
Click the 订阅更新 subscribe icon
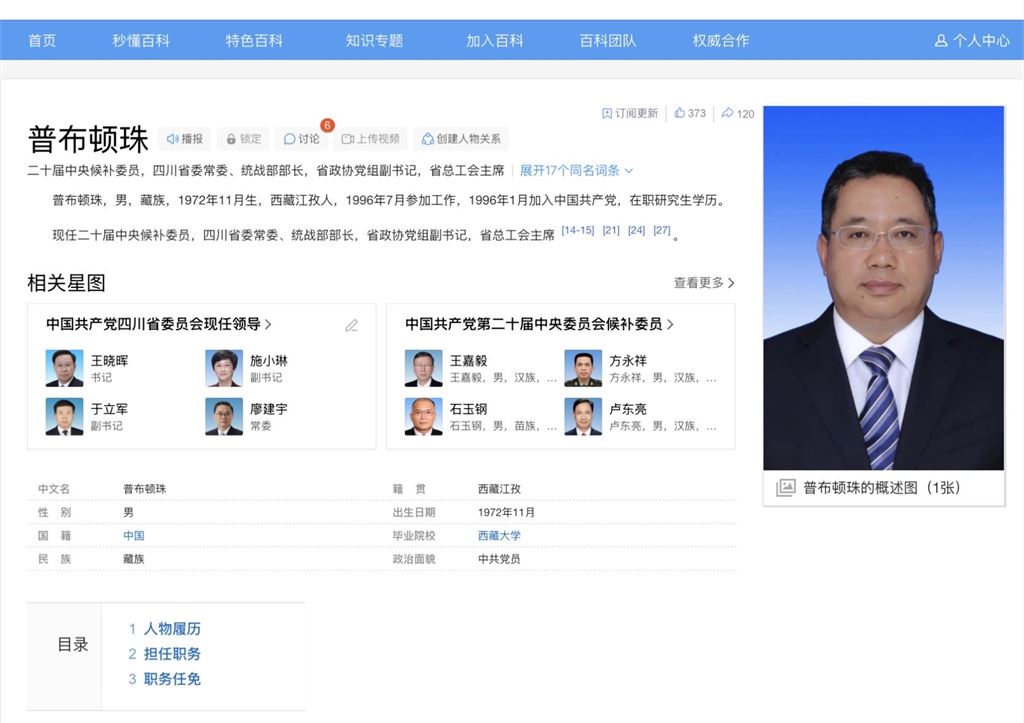point(607,113)
